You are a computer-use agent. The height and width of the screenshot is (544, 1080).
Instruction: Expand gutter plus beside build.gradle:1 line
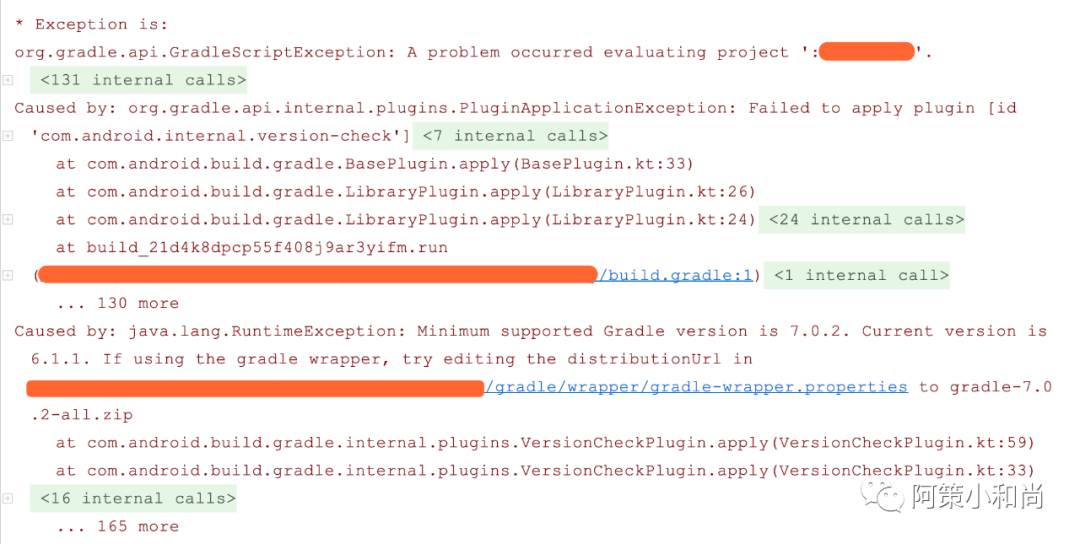[x=7, y=275]
